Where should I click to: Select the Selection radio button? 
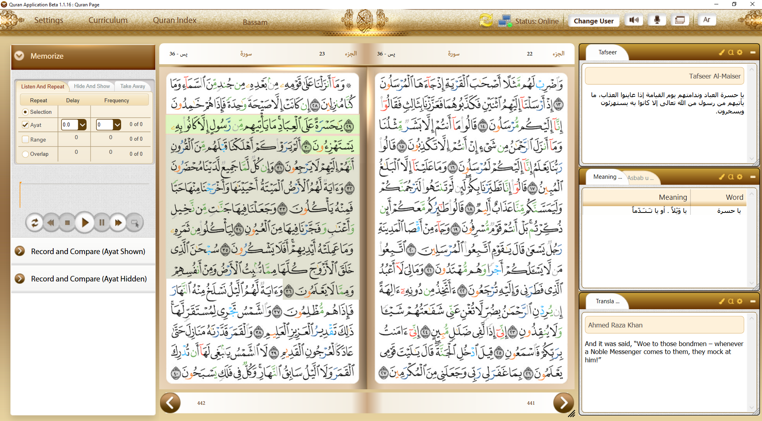(x=25, y=112)
